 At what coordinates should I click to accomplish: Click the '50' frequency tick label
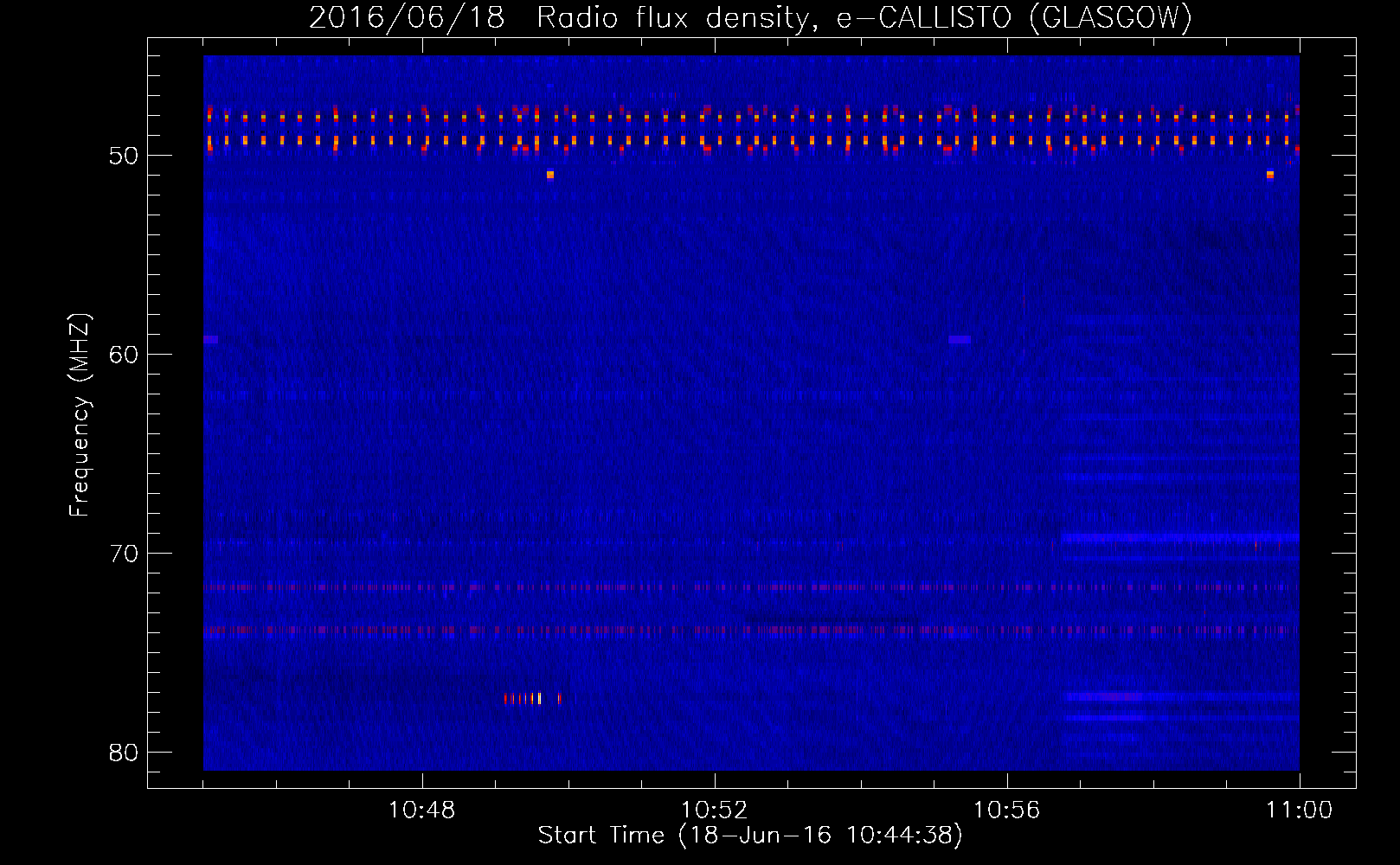(124, 156)
